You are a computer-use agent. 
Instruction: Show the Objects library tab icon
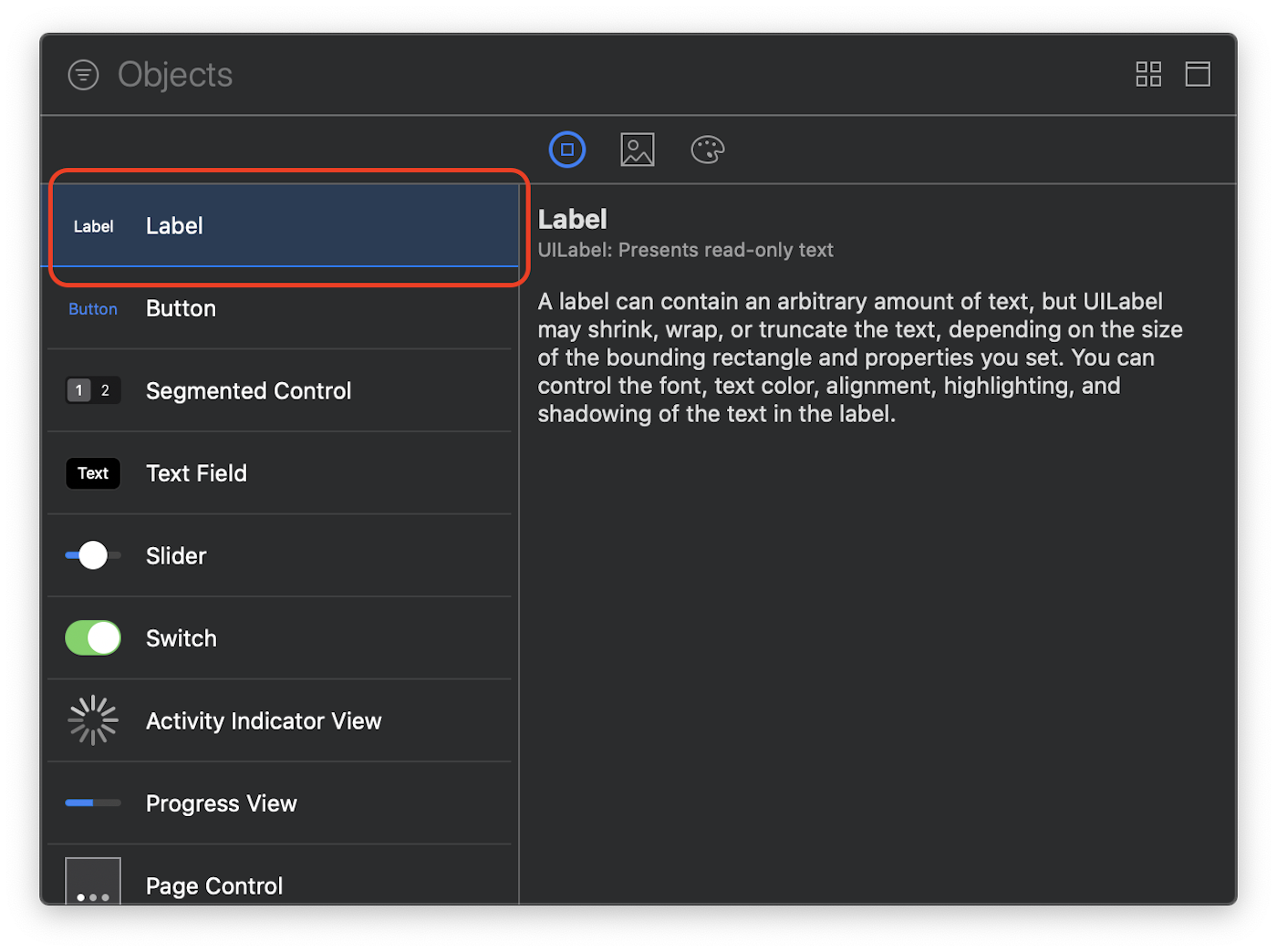567,150
